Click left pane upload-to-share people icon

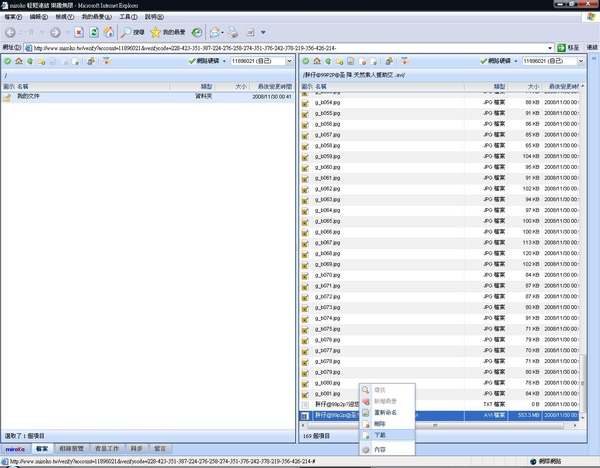click(x=91, y=61)
